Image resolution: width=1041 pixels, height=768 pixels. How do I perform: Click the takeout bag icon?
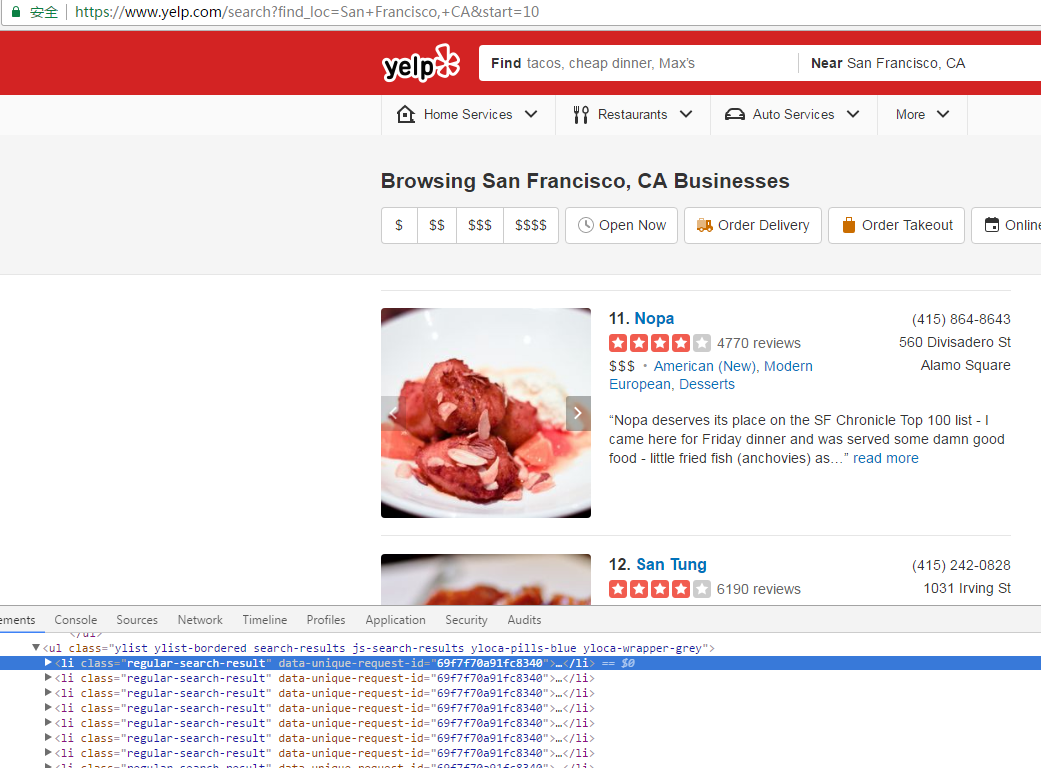[848, 225]
